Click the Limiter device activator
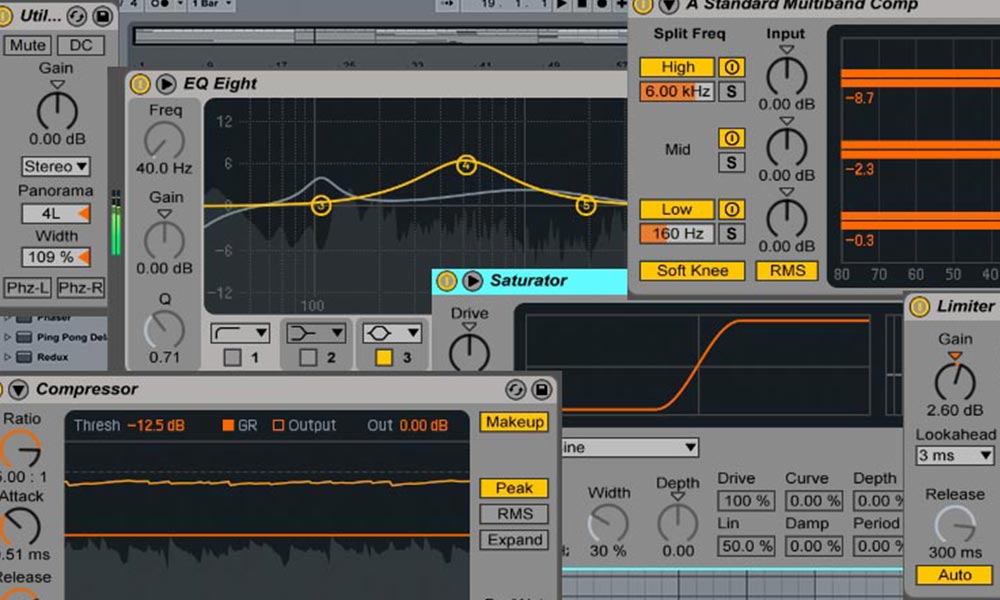 pos(918,306)
